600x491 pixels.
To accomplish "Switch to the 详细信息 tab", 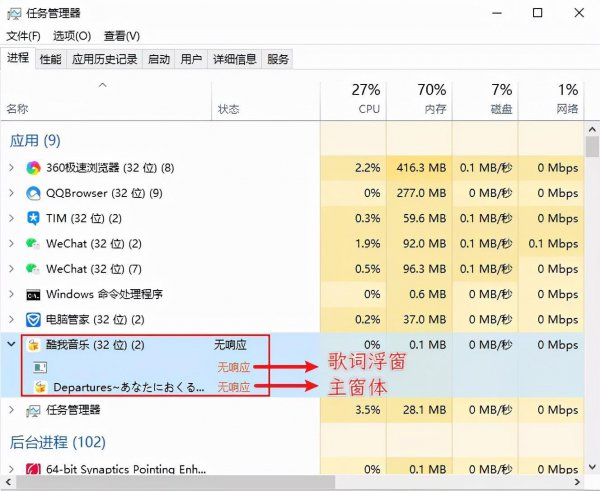I will [235, 59].
